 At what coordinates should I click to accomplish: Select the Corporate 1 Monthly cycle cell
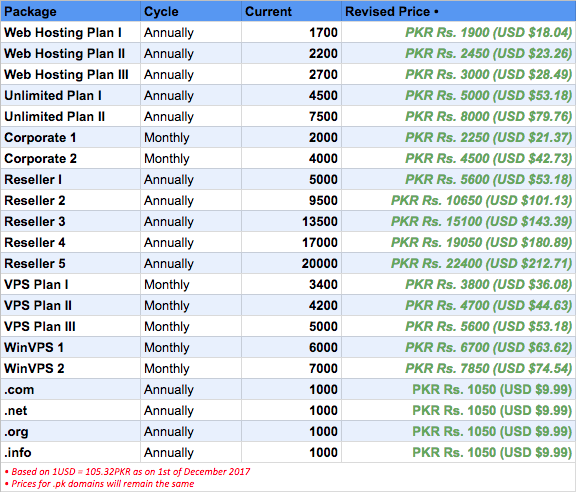click(x=191, y=137)
